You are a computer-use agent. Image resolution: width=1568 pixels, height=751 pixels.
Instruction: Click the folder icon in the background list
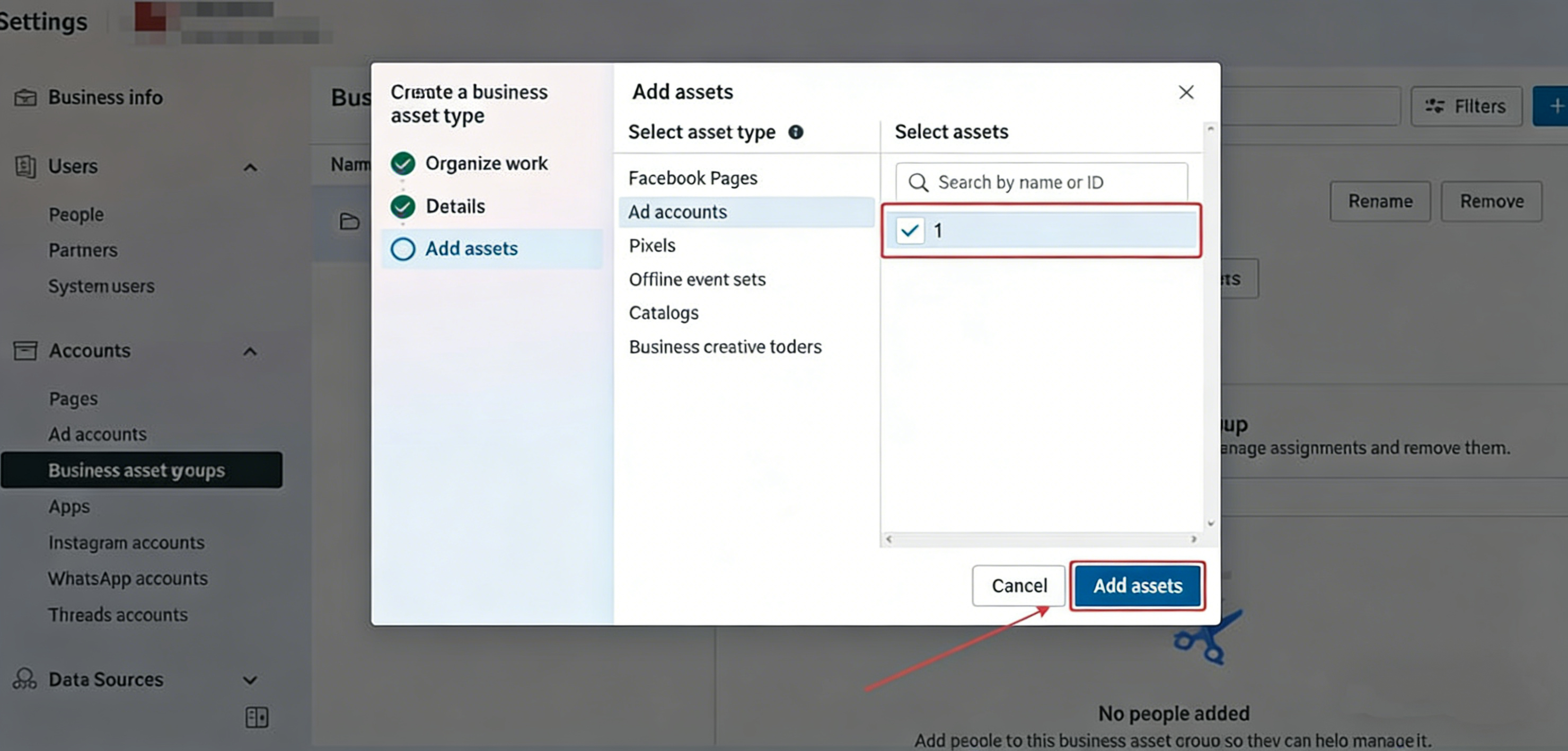[x=349, y=221]
